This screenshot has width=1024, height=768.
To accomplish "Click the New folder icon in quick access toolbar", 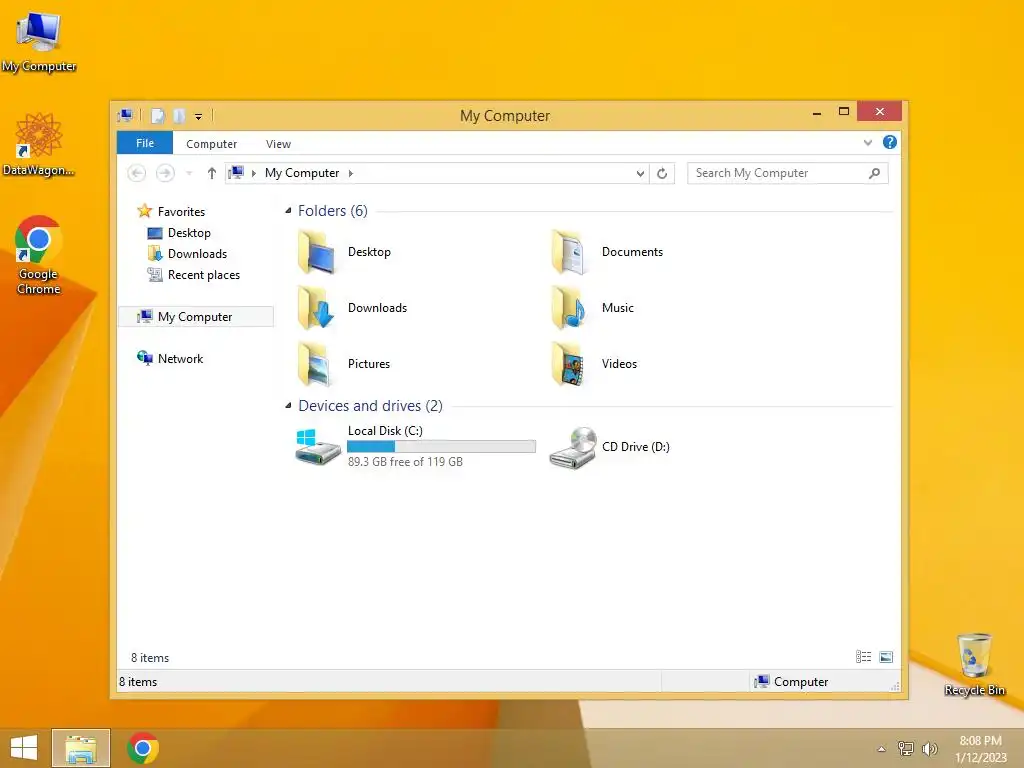I will 179,116.
